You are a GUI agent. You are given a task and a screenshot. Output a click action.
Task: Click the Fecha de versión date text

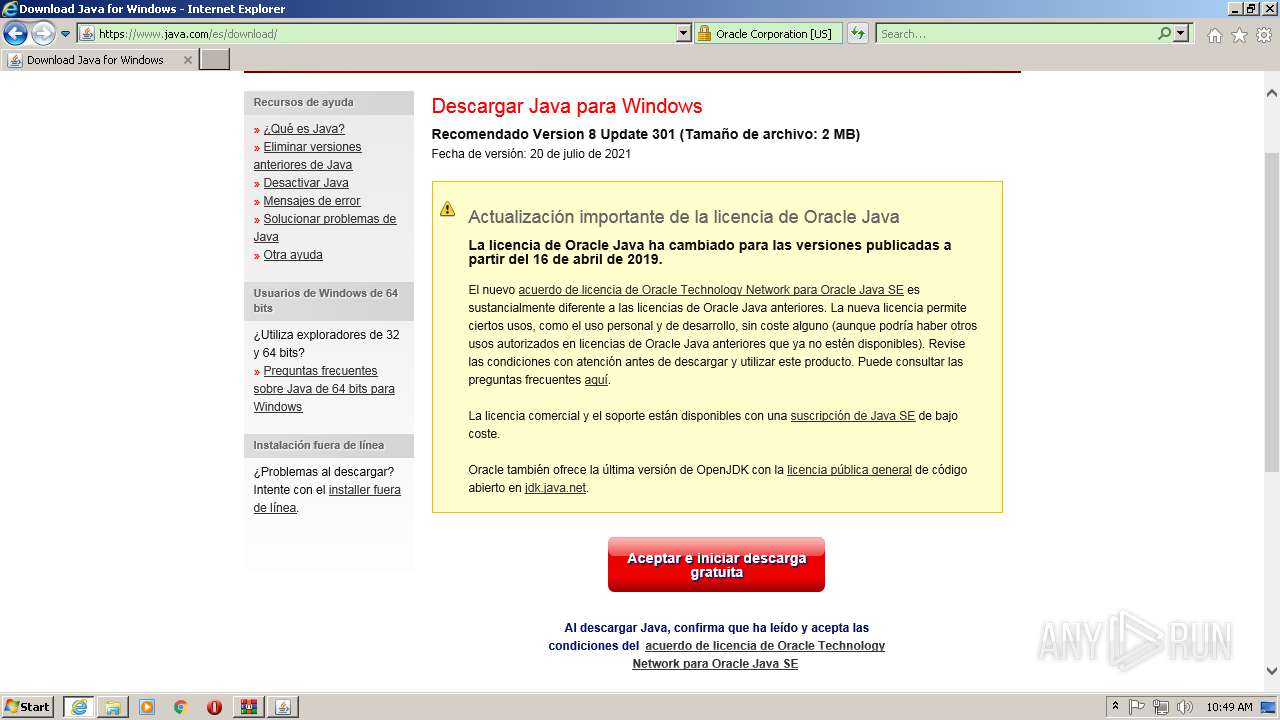(x=531, y=154)
